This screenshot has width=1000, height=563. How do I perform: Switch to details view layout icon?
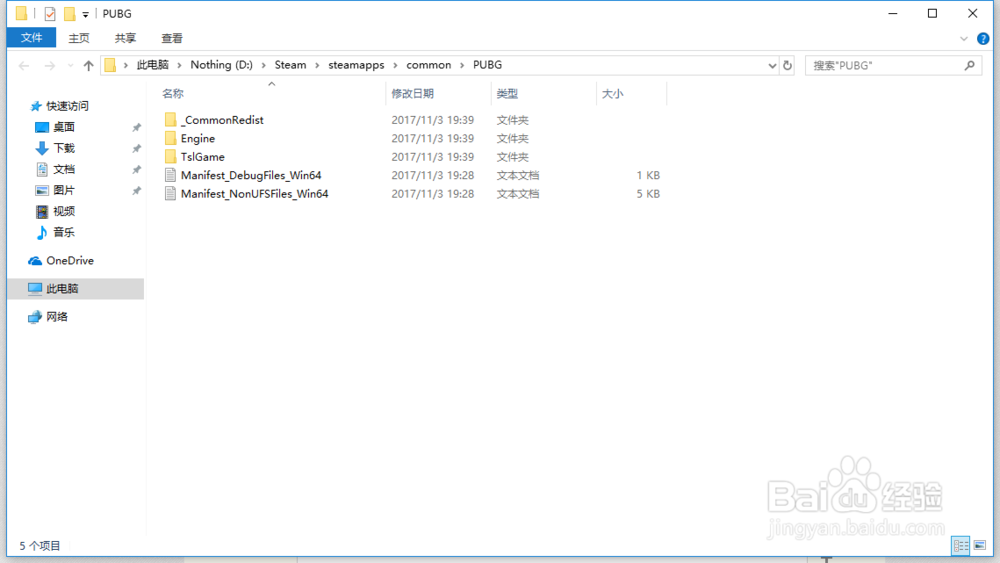pyautogui.click(x=960, y=545)
